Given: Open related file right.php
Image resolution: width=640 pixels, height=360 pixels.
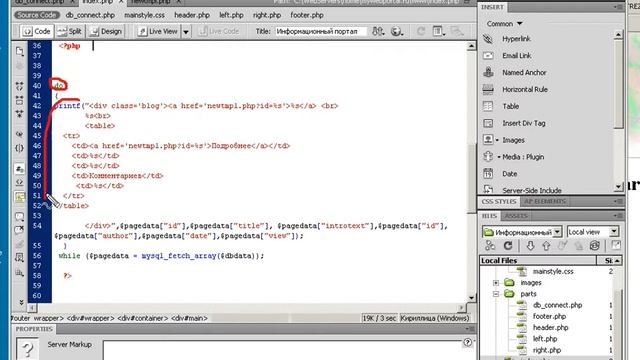Looking at the screenshot, I should (267, 15).
